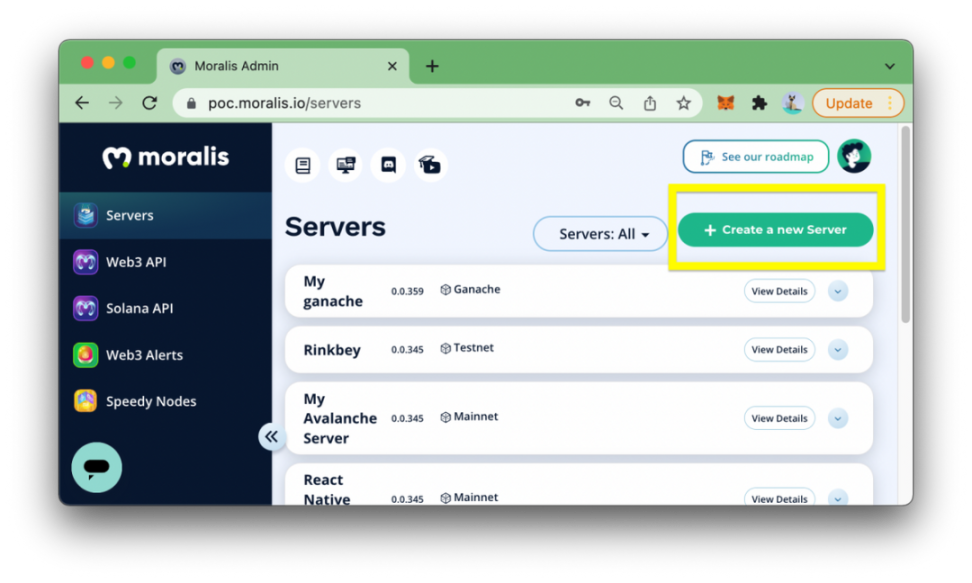972x583 pixels.
Task: Bookmark this page with star icon
Action: click(683, 103)
